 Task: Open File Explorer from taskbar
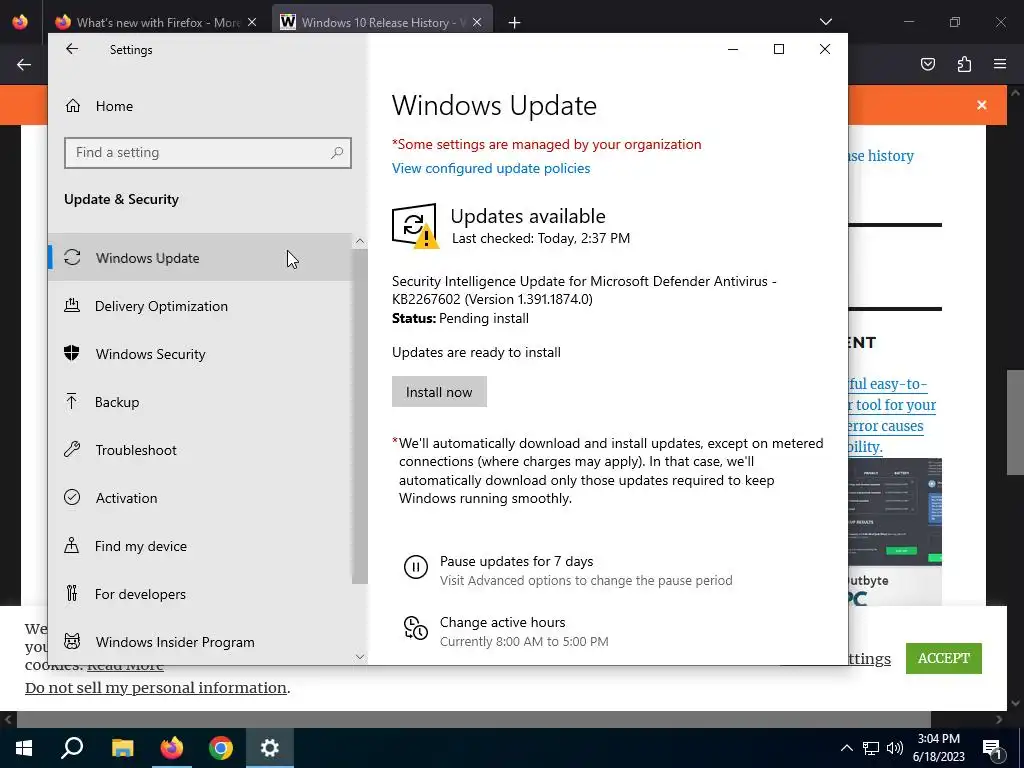coord(122,748)
